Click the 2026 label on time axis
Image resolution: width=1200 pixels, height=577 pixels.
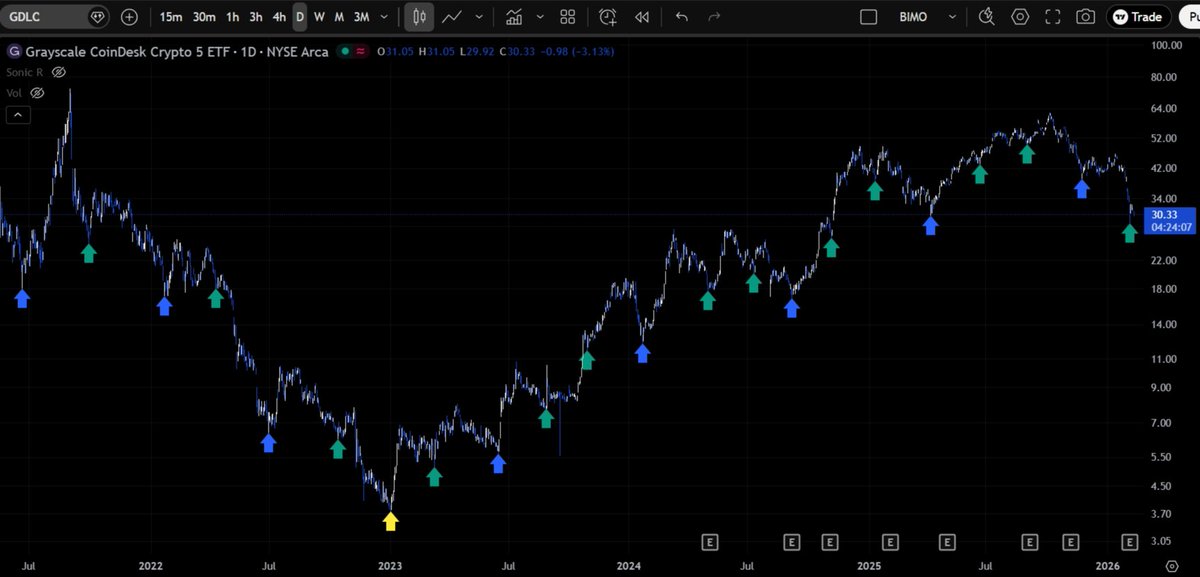tap(1110, 565)
